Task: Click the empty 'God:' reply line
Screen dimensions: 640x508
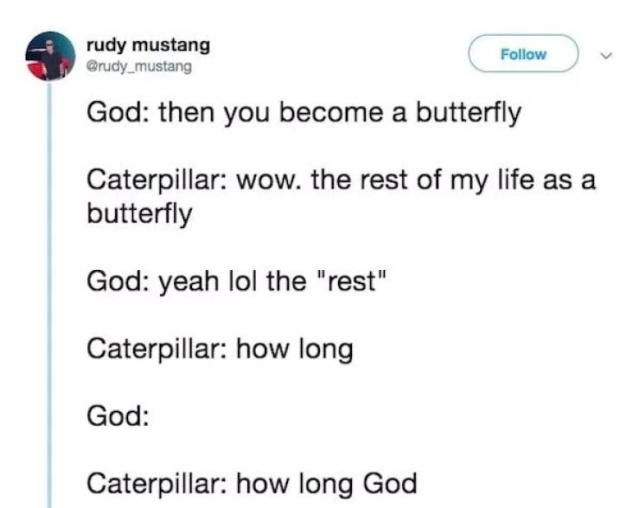Action: [x=118, y=416]
